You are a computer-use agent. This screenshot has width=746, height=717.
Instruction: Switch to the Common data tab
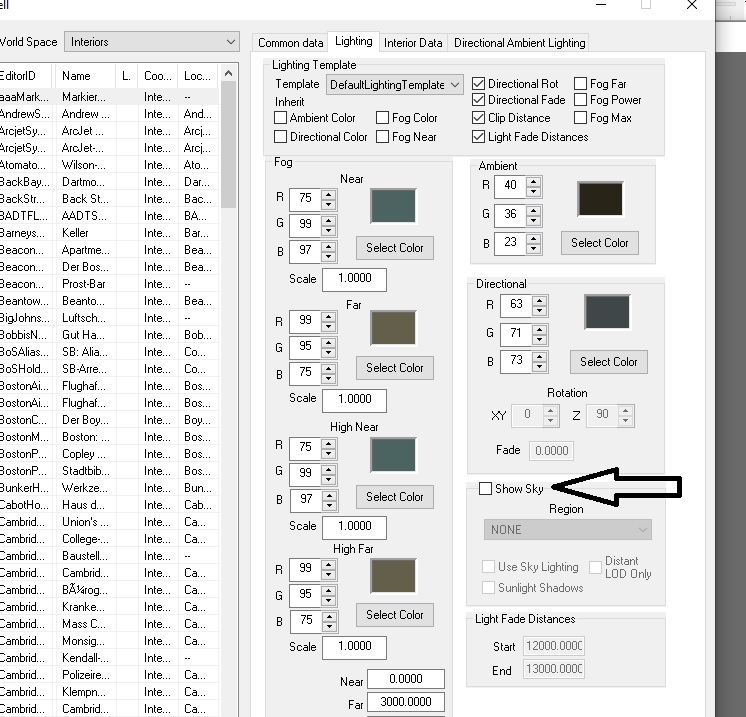(x=290, y=43)
